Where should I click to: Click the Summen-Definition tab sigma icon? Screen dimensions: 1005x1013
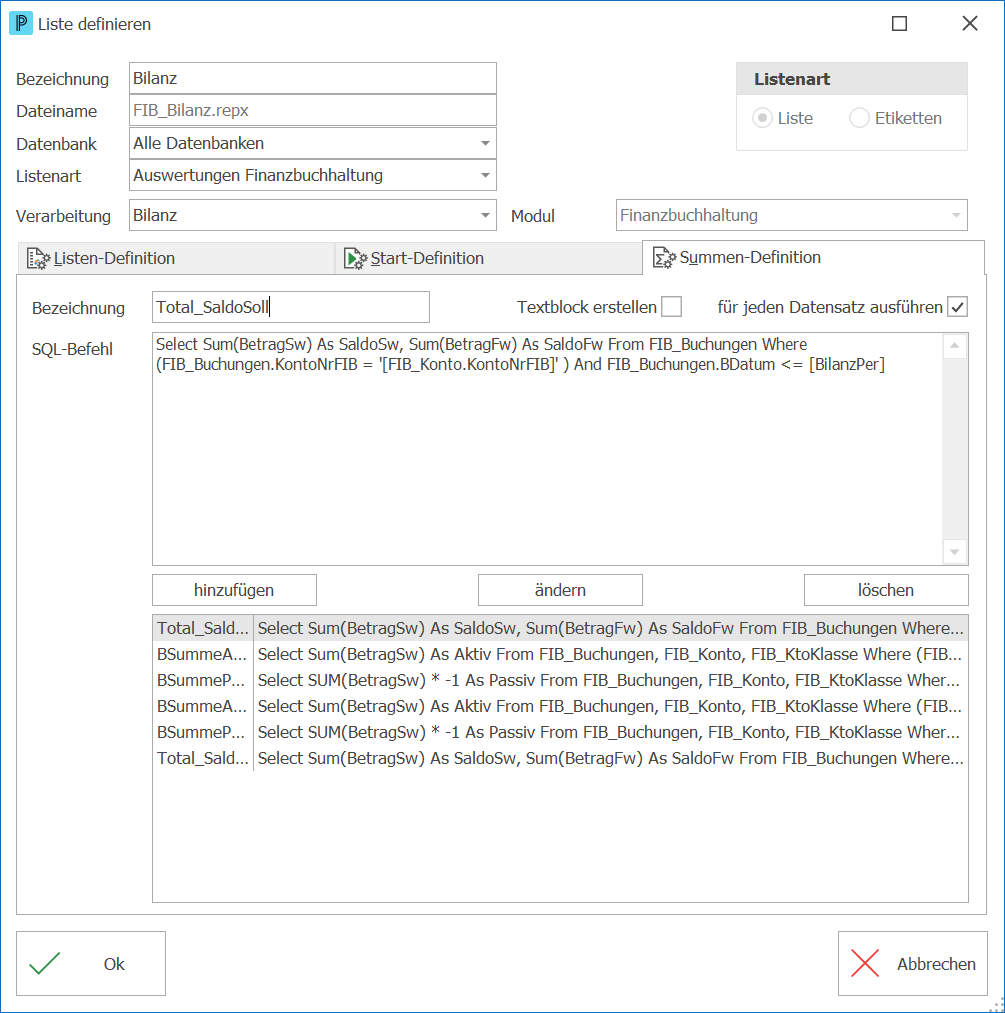click(664, 258)
